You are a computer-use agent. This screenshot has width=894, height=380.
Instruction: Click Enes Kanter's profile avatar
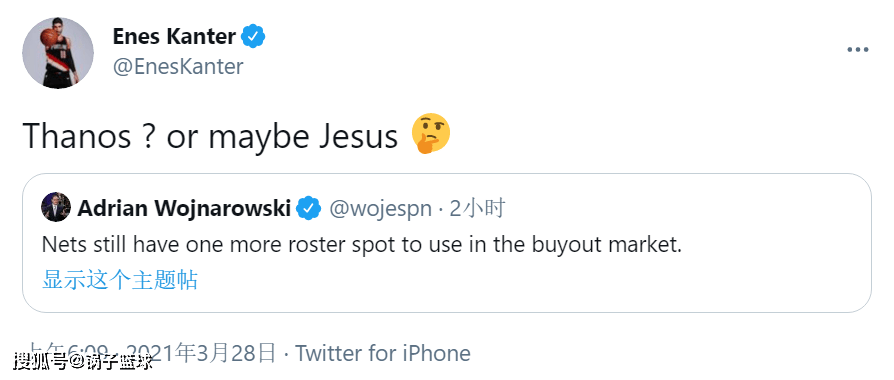coord(58,52)
